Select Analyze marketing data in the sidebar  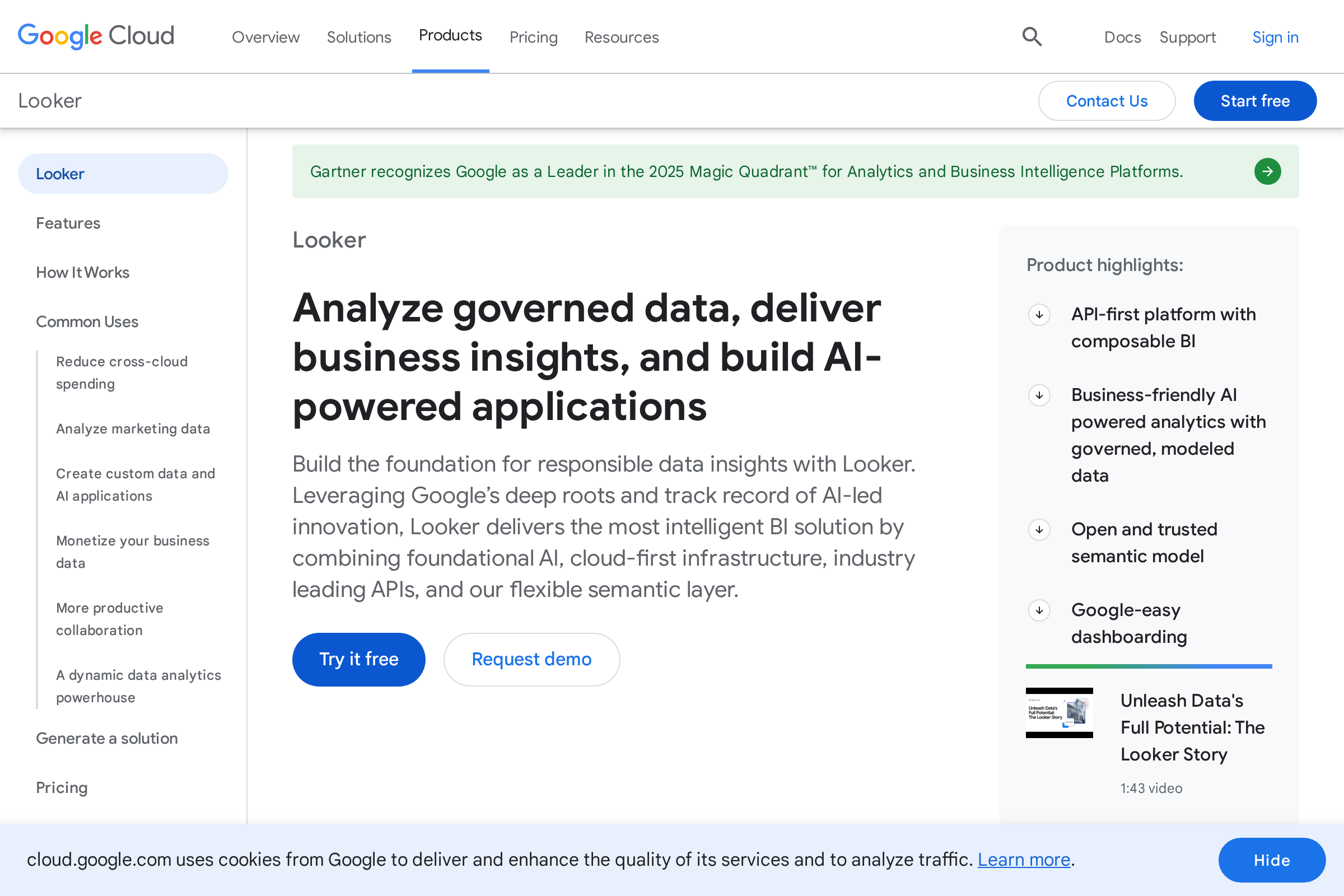pos(133,428)
